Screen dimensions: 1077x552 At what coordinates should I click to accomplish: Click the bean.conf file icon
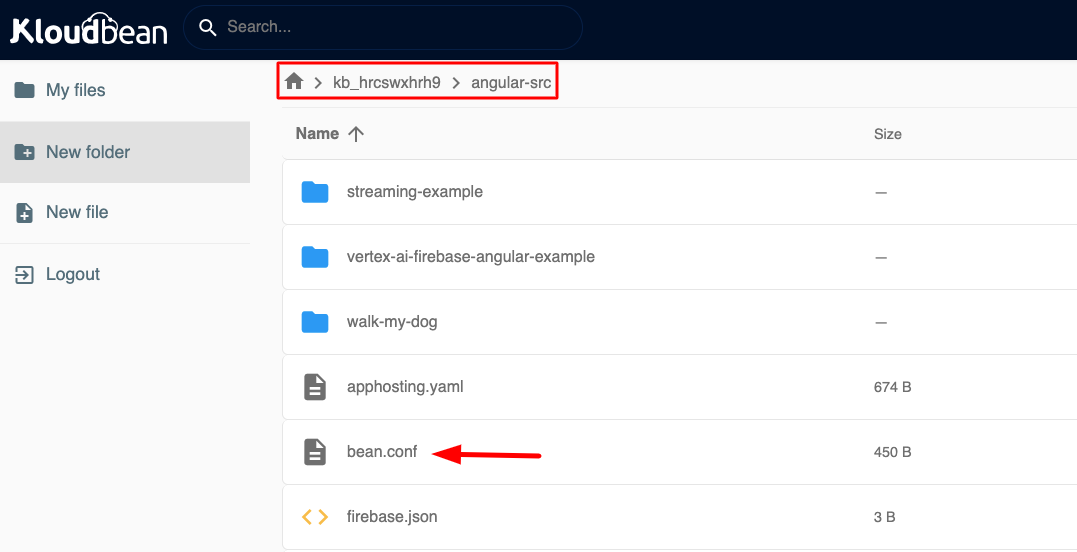(315, 452)
